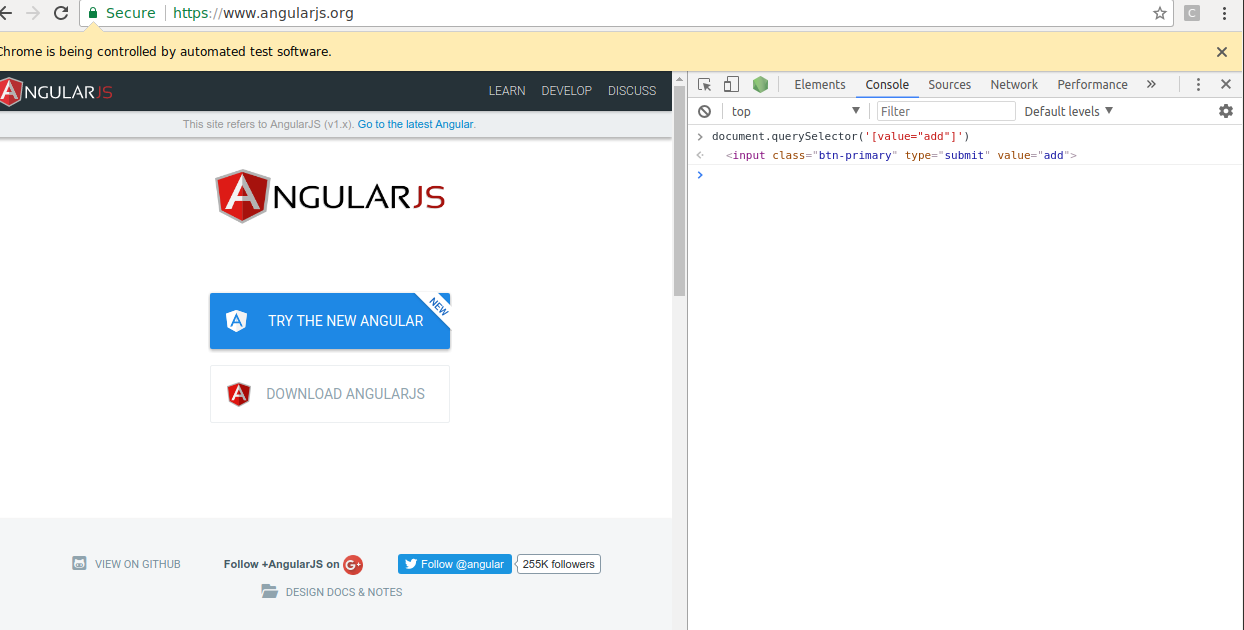Screen dimensions: 1244x630
Task: Open the DISCUSS navigation menu
Action: click(x=632, y=91)
